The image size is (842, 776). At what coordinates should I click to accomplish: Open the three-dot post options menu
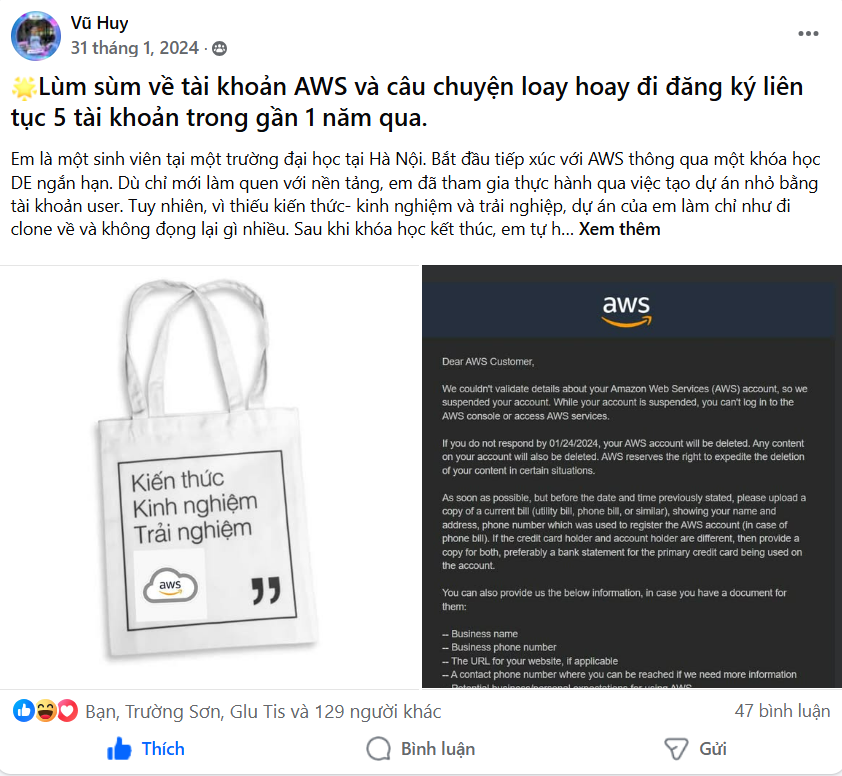[x=808, y=34]
